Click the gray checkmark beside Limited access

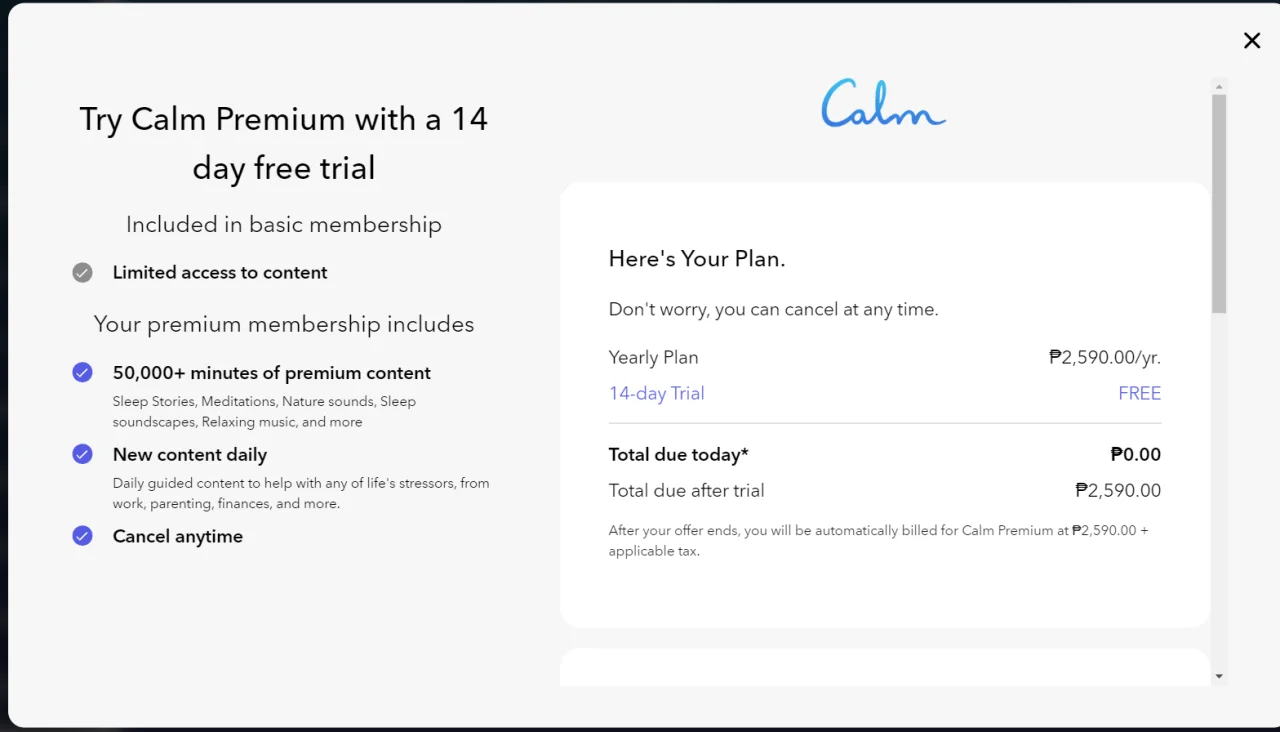82,273
